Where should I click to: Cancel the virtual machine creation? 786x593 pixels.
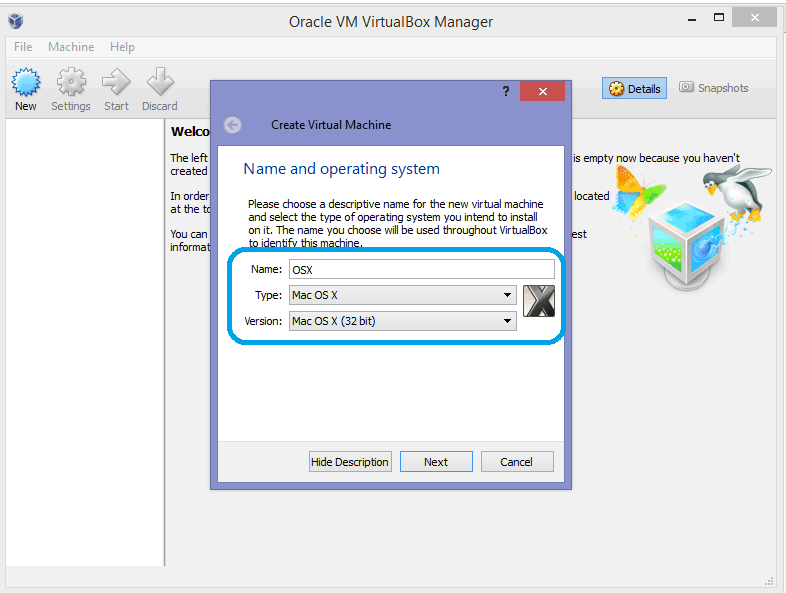pos(517,462)
